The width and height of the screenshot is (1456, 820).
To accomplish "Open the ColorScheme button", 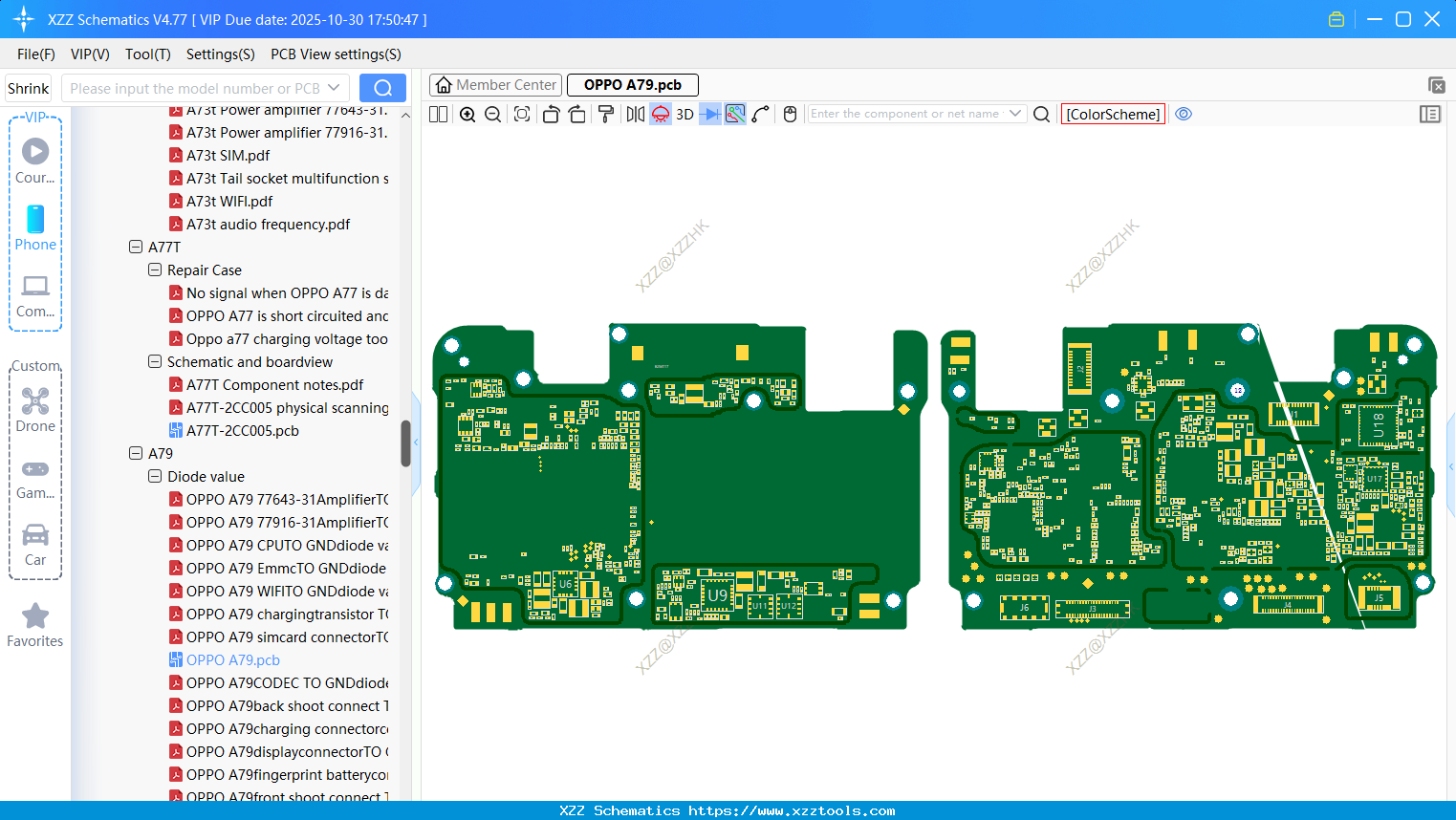I will (x=1113, y=115).
